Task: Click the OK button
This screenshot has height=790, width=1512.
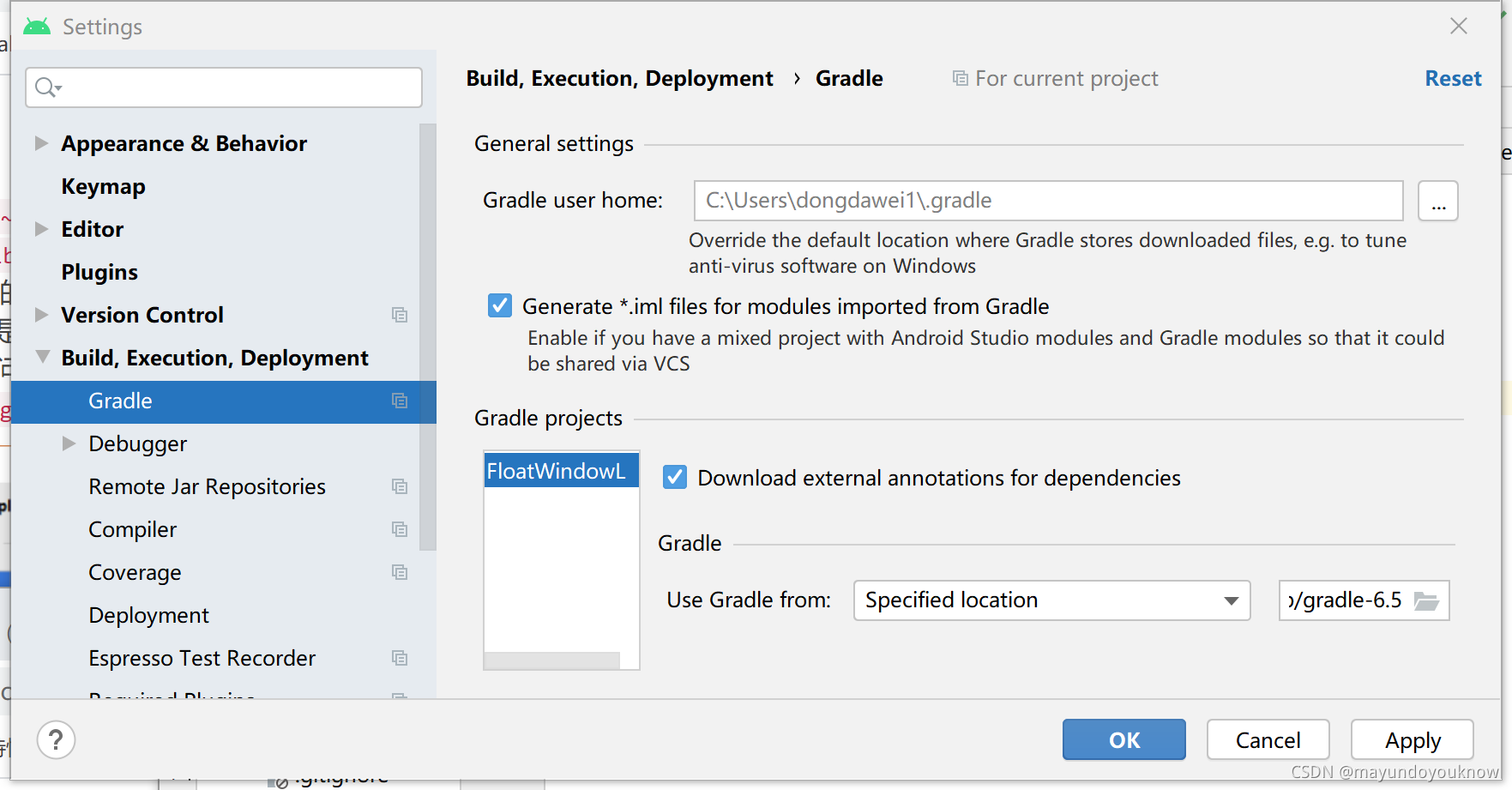Action: tap(1123, 739)
